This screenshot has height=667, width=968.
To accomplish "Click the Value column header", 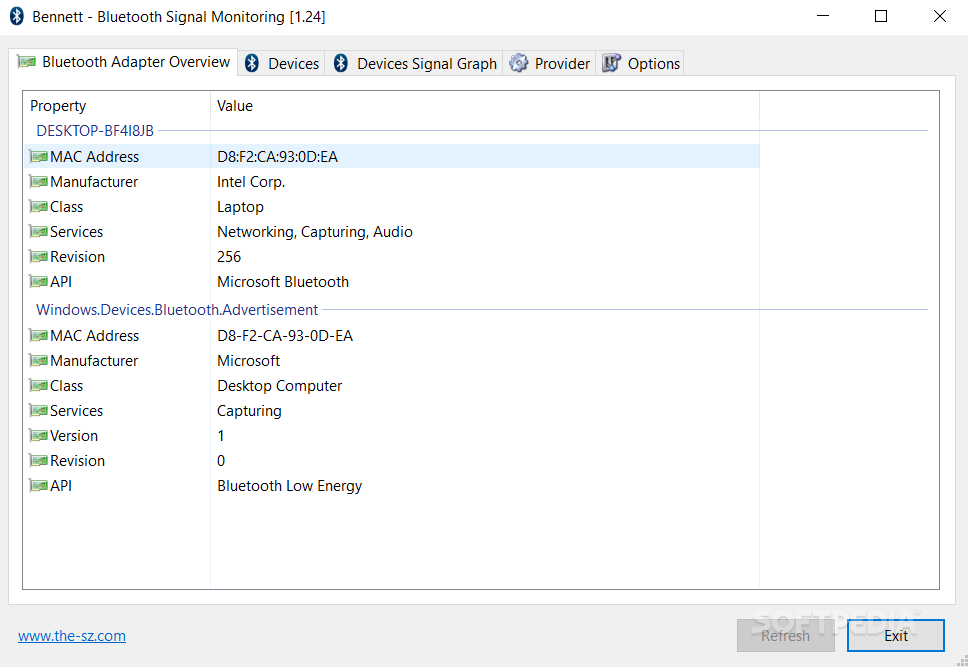I will (x=485, y=106).
